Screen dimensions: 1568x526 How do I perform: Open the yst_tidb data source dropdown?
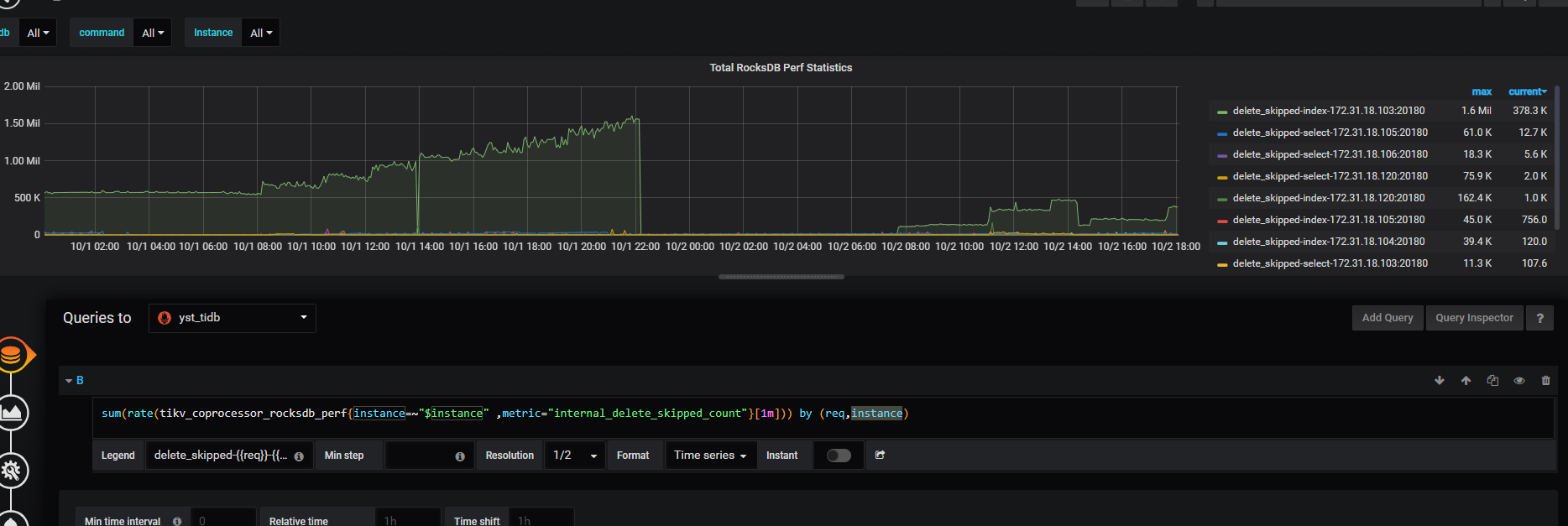tap(233, 318)
